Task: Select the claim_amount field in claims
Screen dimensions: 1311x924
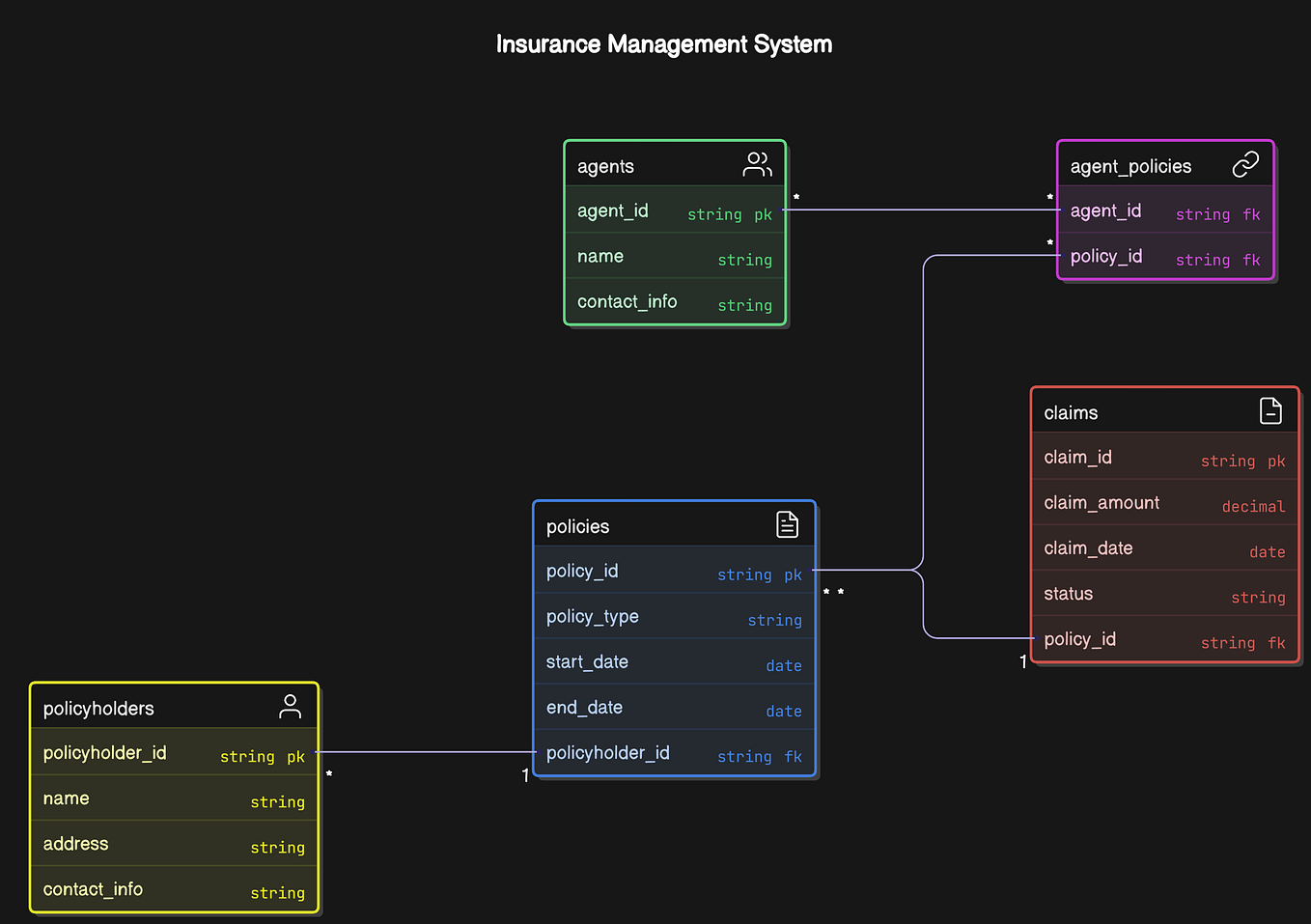Action: [1101, 502]
